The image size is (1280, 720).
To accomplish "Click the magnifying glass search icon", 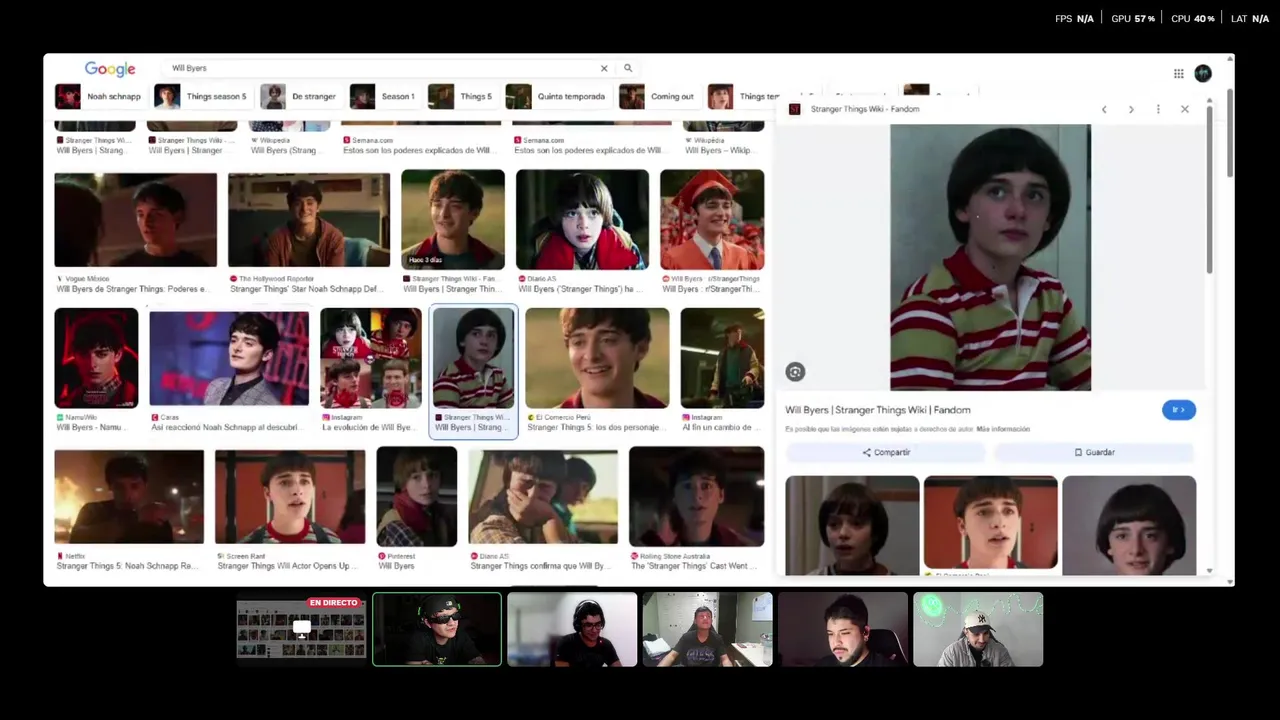I will point(628,68).
